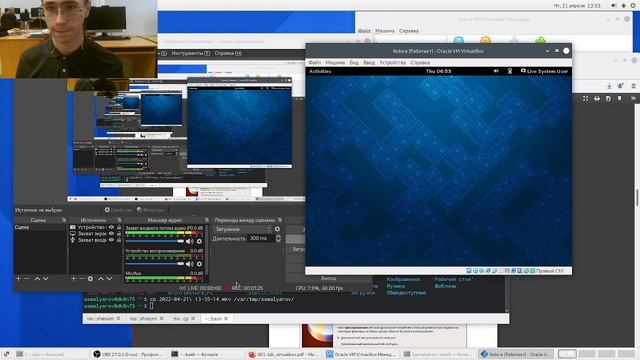Open source properties gear in the Sources panel
The image size is (640, 360).
click(x=90, y=278)
